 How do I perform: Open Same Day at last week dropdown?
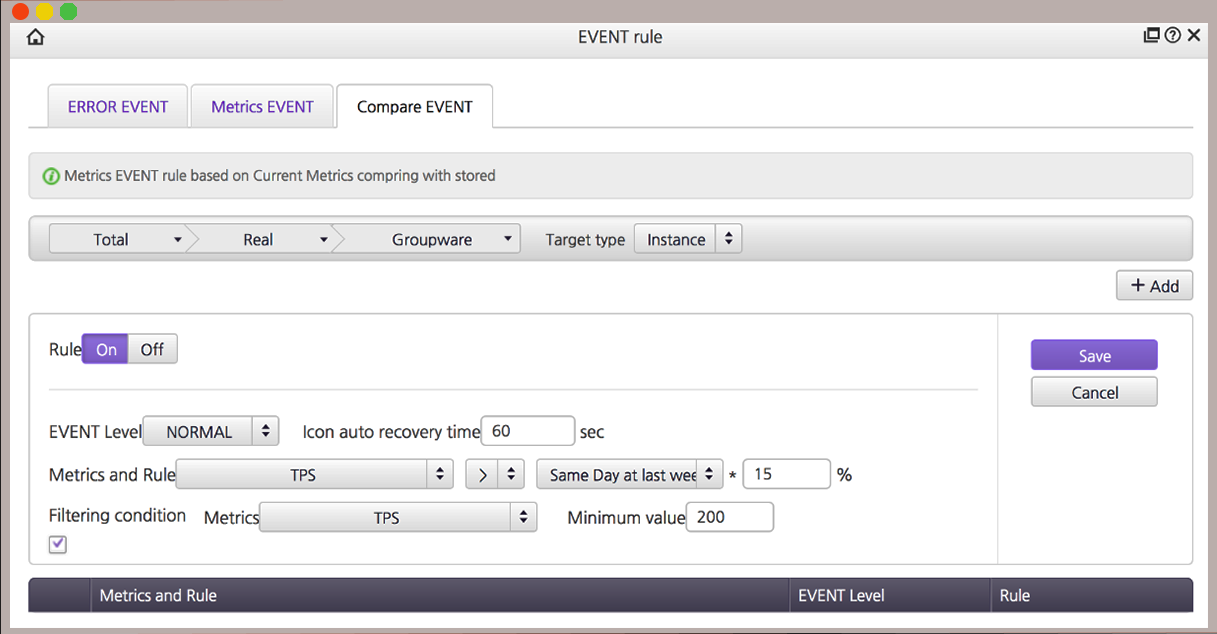(x=629, y=475)
